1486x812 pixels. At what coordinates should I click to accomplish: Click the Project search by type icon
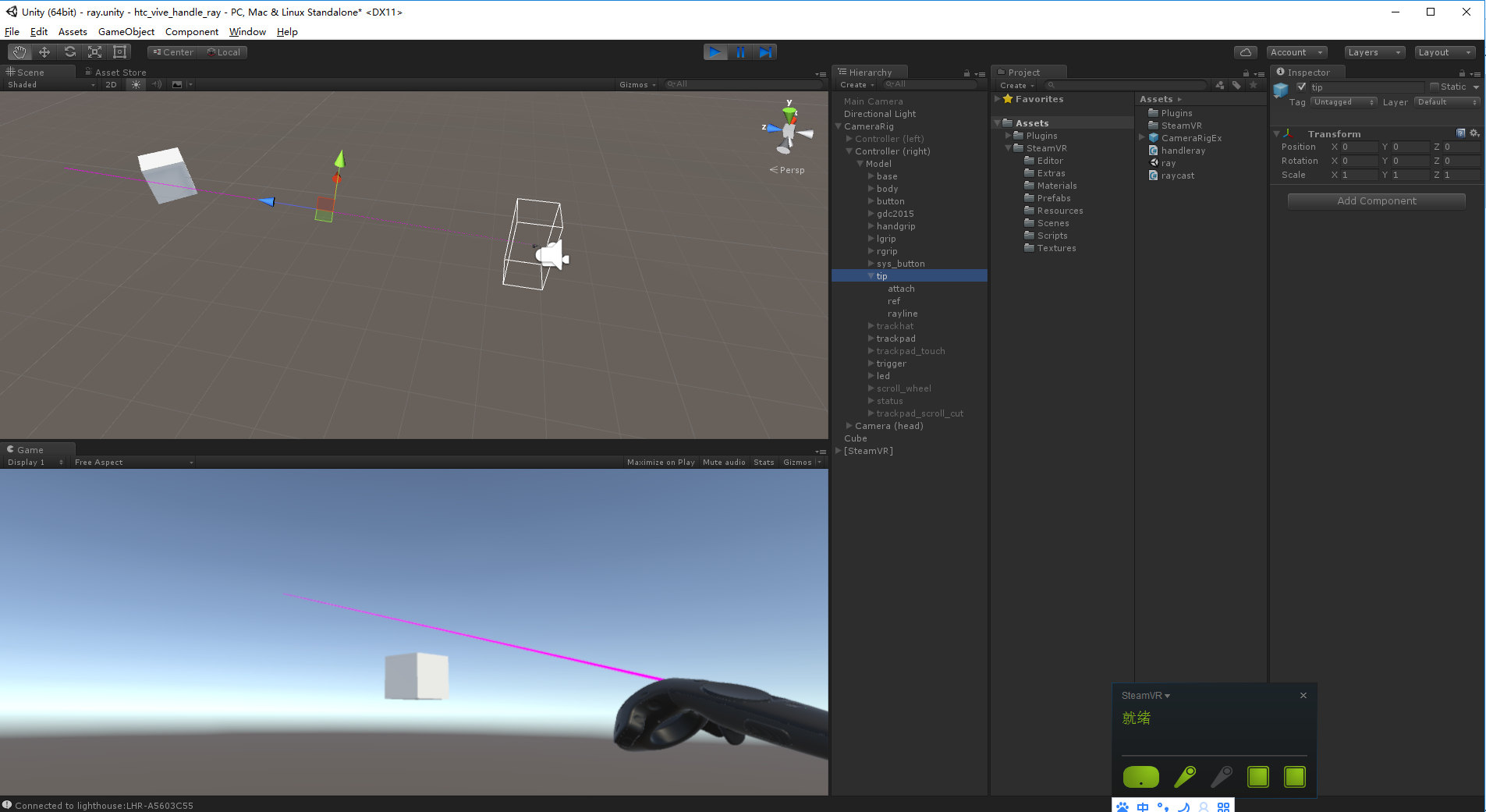coord(1220,85)
